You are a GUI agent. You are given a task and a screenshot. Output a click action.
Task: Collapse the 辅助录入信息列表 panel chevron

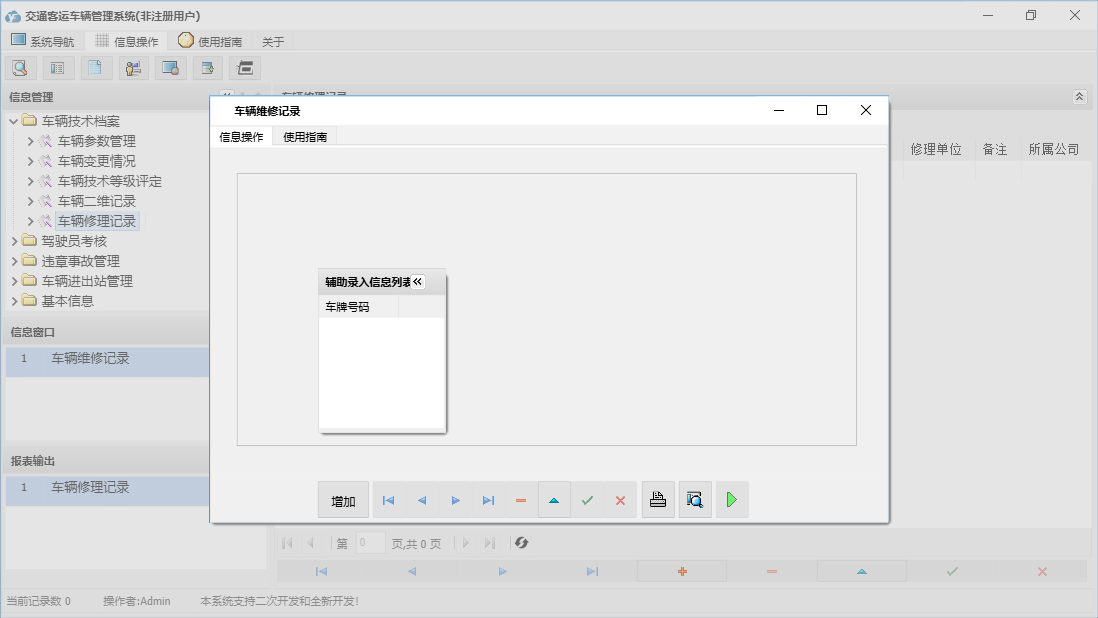coord(418,282)
